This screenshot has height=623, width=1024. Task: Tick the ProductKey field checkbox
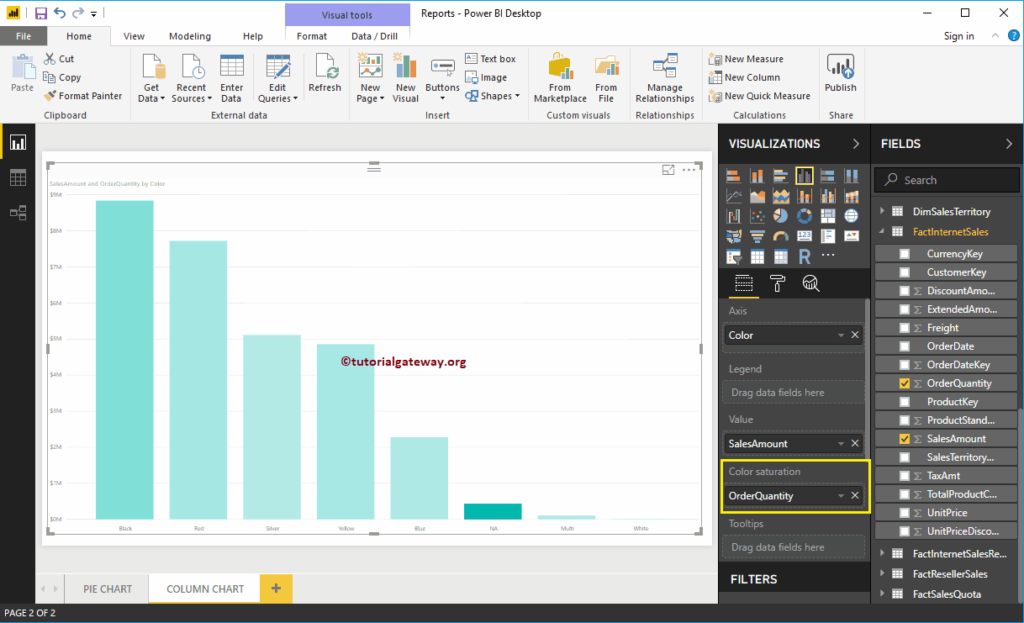(904, 402)
